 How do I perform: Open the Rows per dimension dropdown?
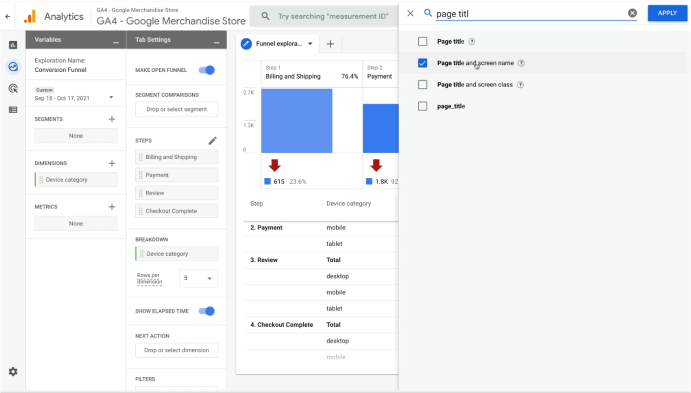[198, 278]
